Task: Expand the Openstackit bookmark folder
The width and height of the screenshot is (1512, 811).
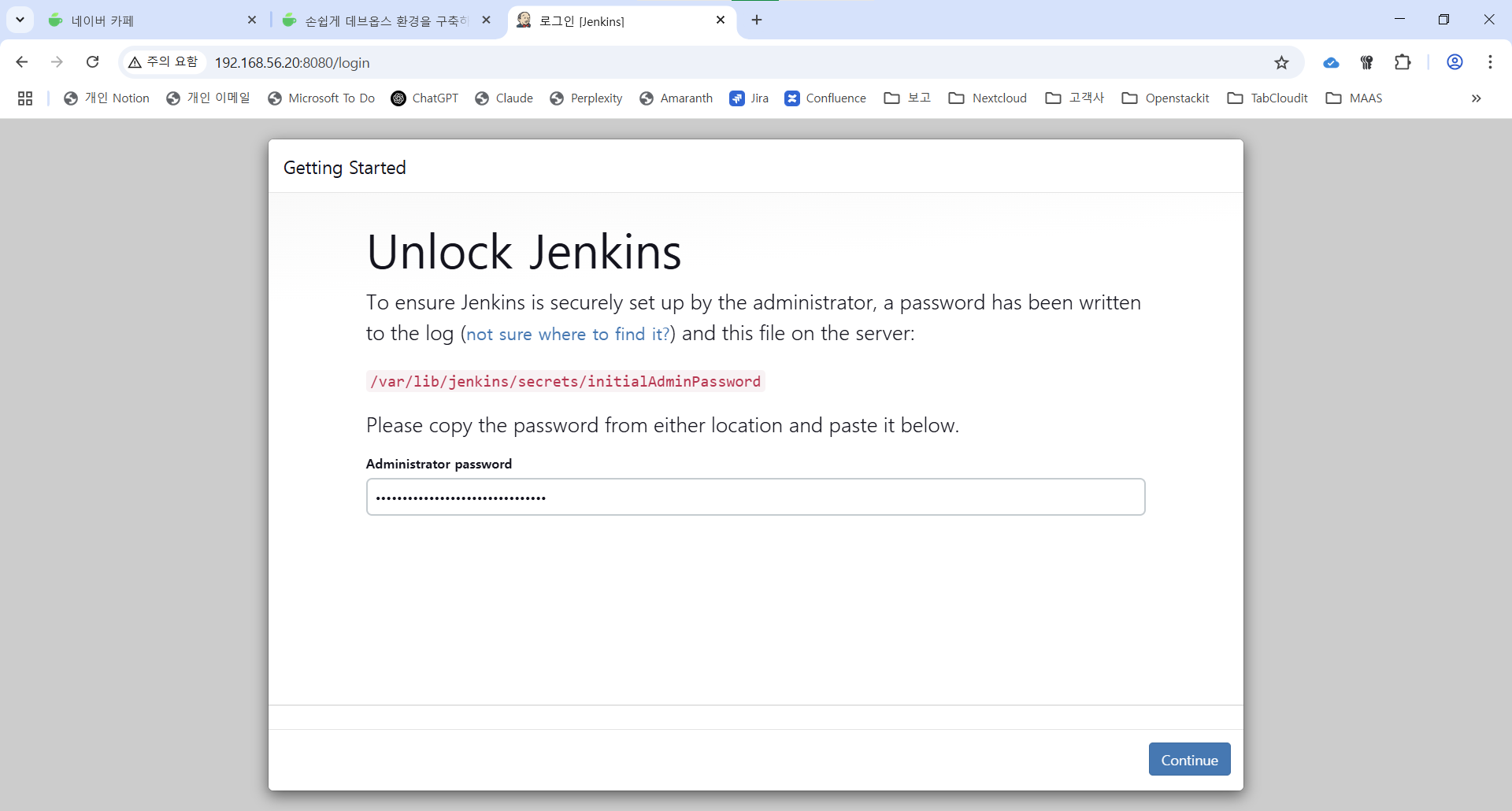Action: 1165,98
